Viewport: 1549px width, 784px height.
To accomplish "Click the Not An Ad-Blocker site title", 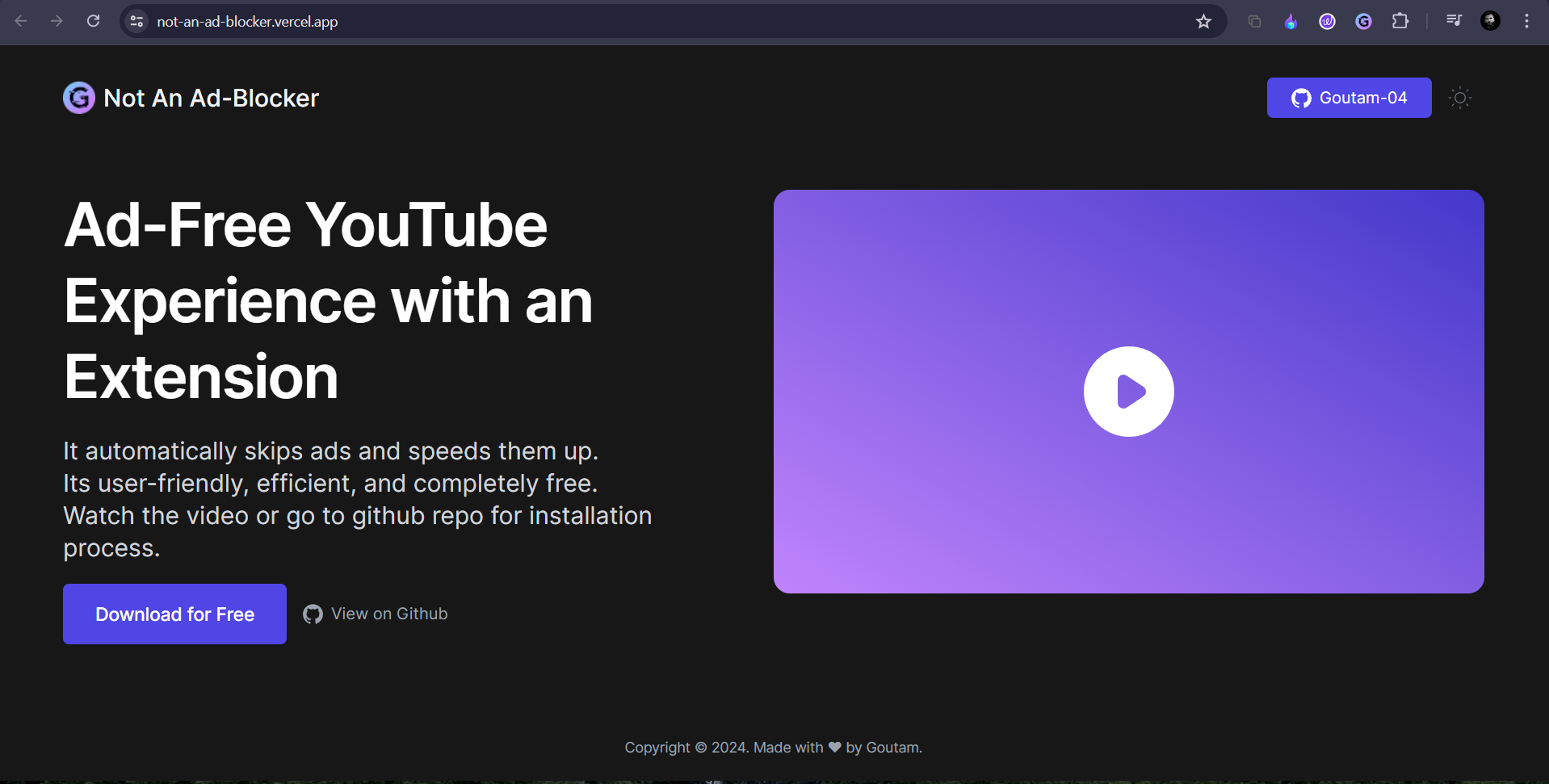I will [x=211, y=98].
